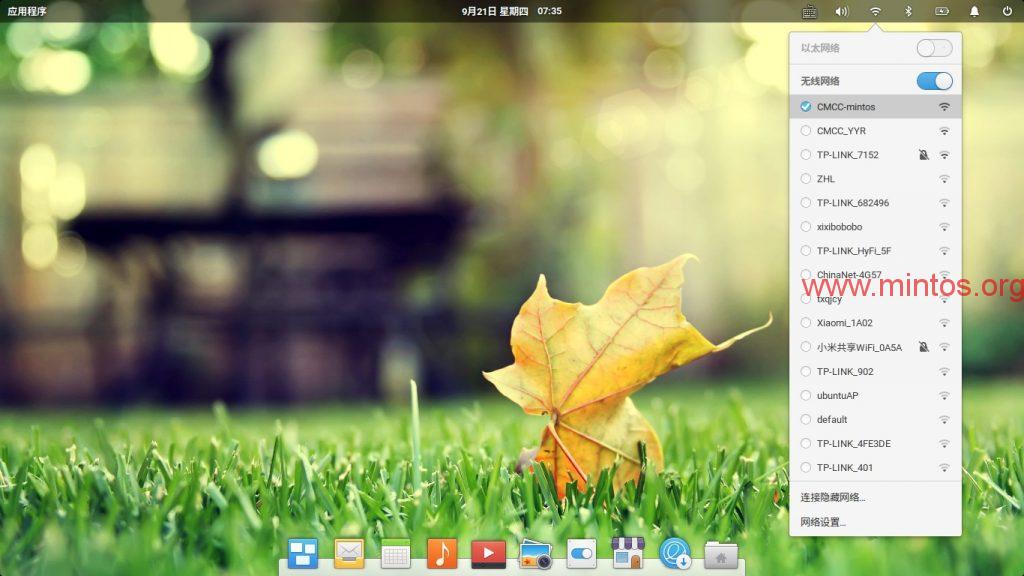The height and width of the screenshot is (576, 1024).
Task: Connect to TP-LINK_7152 network
Action: pos(875,155)
